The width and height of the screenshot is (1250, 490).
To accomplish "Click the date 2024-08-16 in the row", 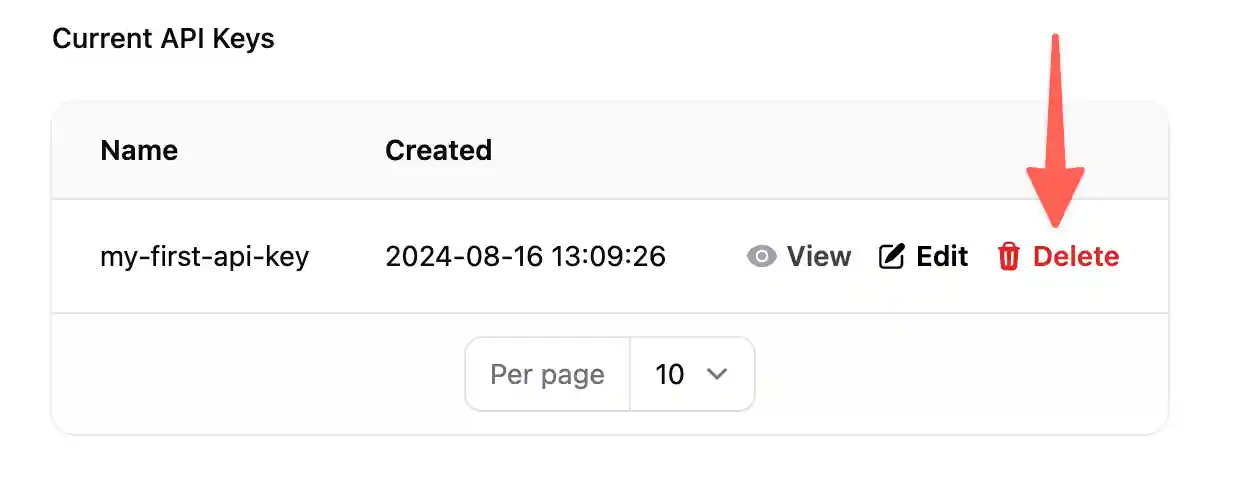I will [x=462, y=257].
